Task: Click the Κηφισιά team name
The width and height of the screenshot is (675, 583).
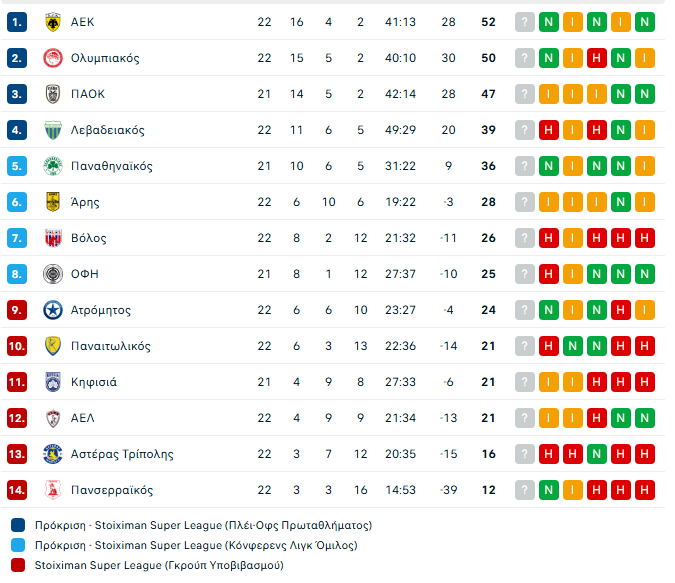Action: pos(94,382)
